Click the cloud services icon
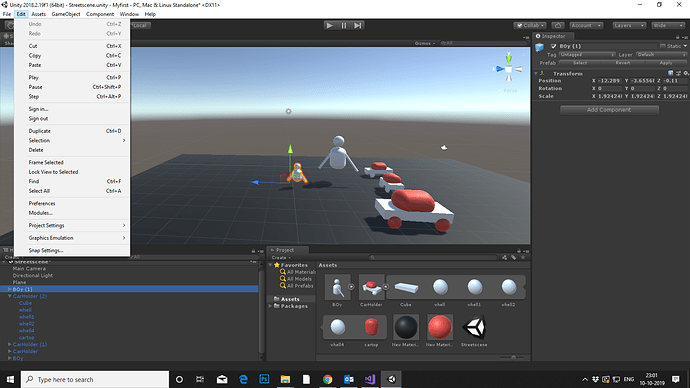This screenshot has width=690, height=388. point(558,26)
